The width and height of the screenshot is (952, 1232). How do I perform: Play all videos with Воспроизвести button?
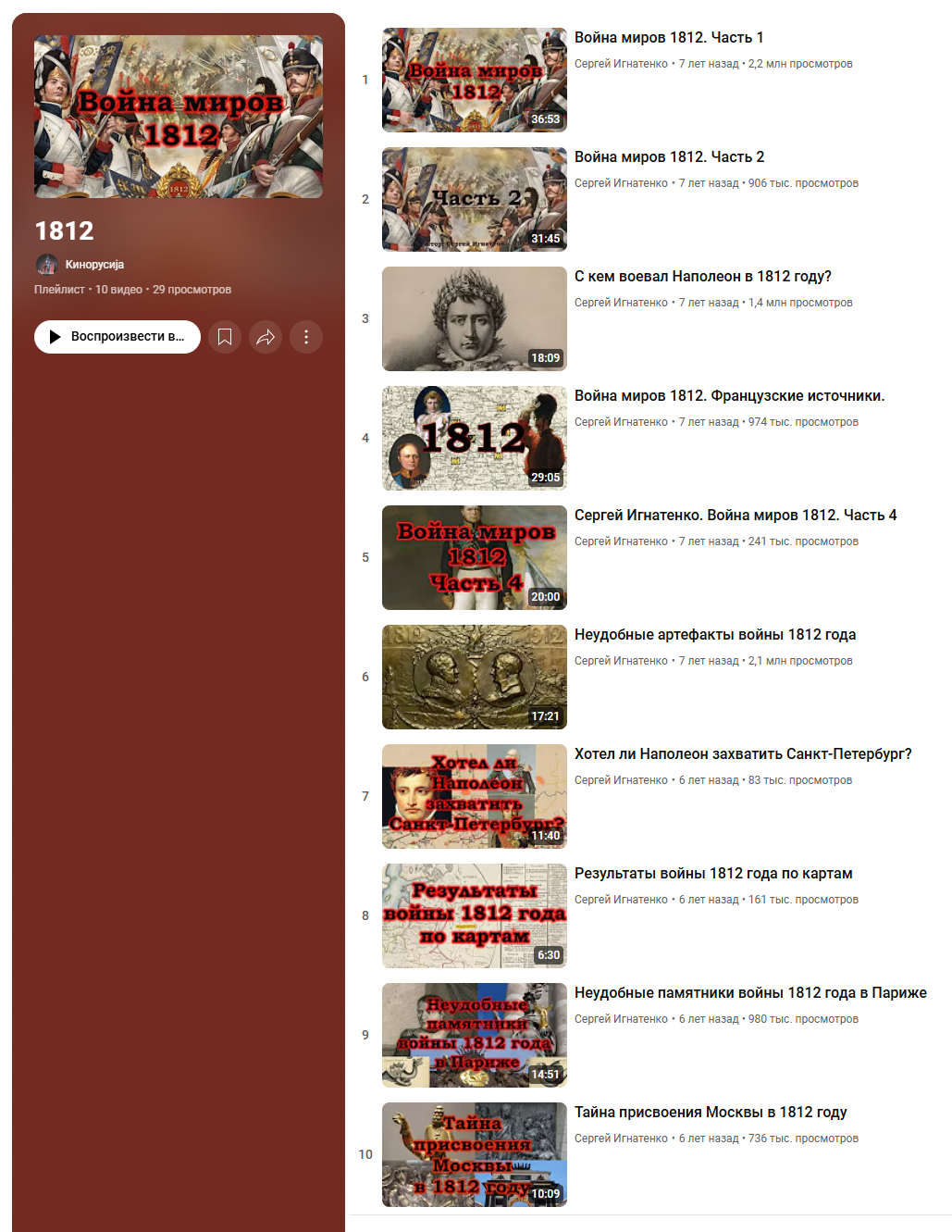coord(117,337)
